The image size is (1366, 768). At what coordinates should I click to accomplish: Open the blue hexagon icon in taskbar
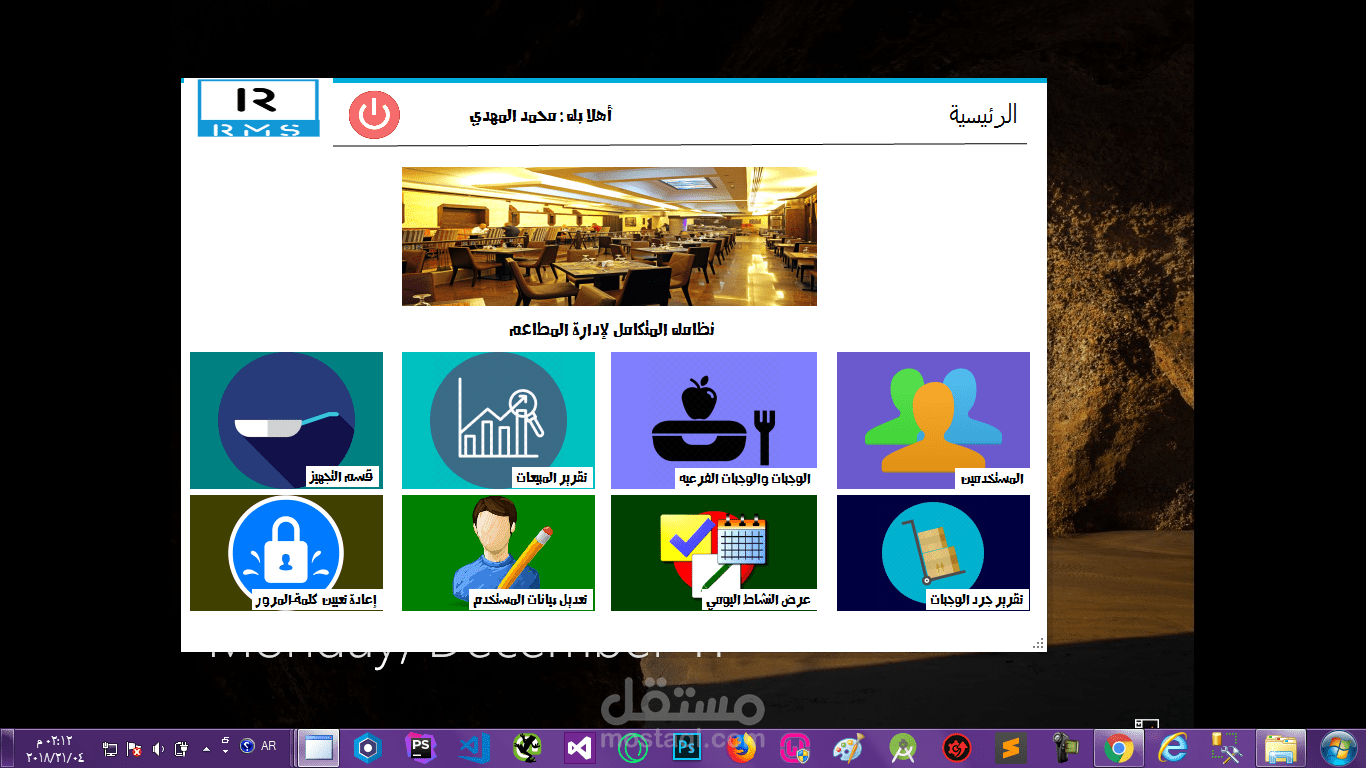click(369, 748)
